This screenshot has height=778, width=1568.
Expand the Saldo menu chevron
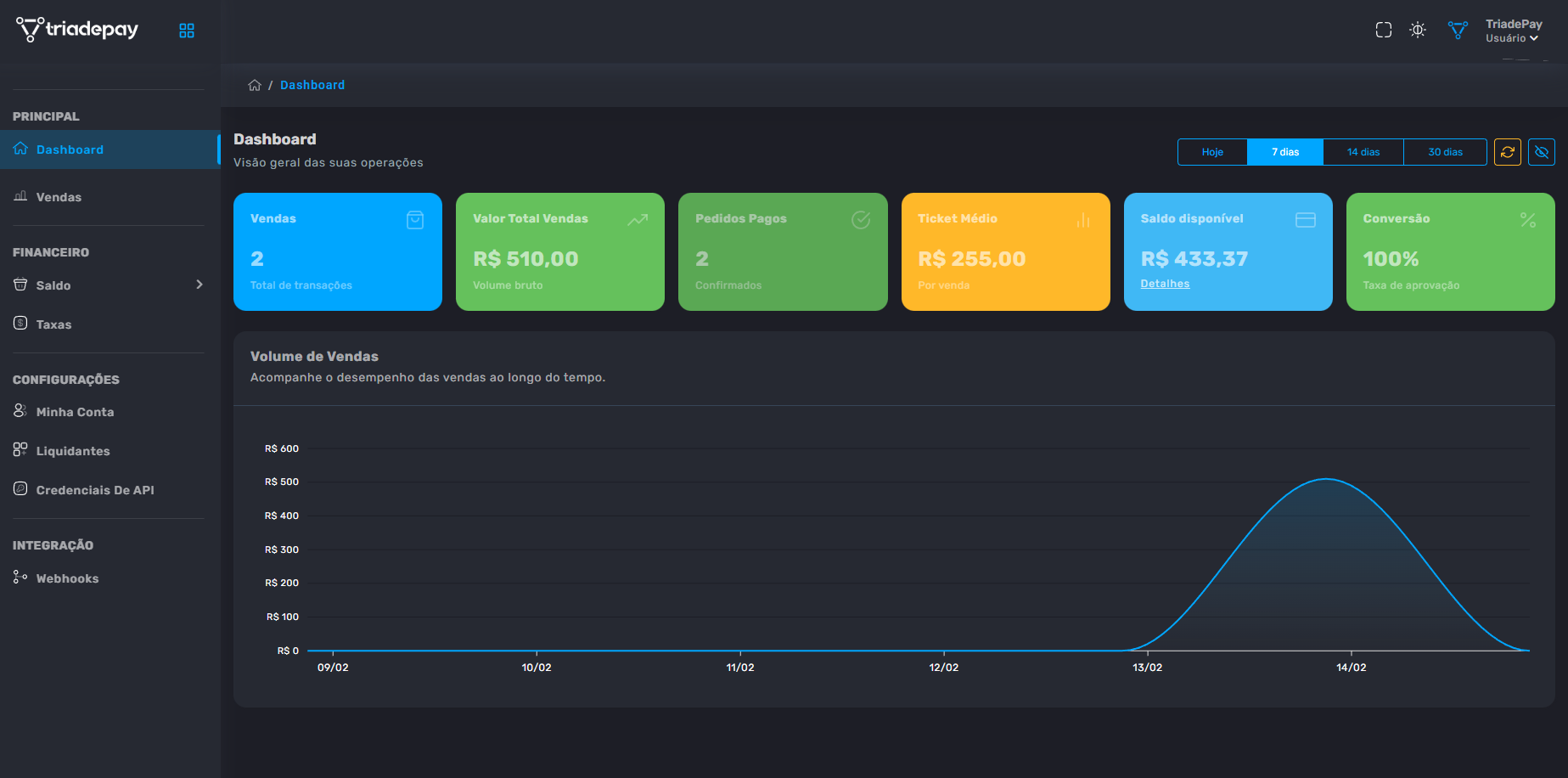coord(200,285)
